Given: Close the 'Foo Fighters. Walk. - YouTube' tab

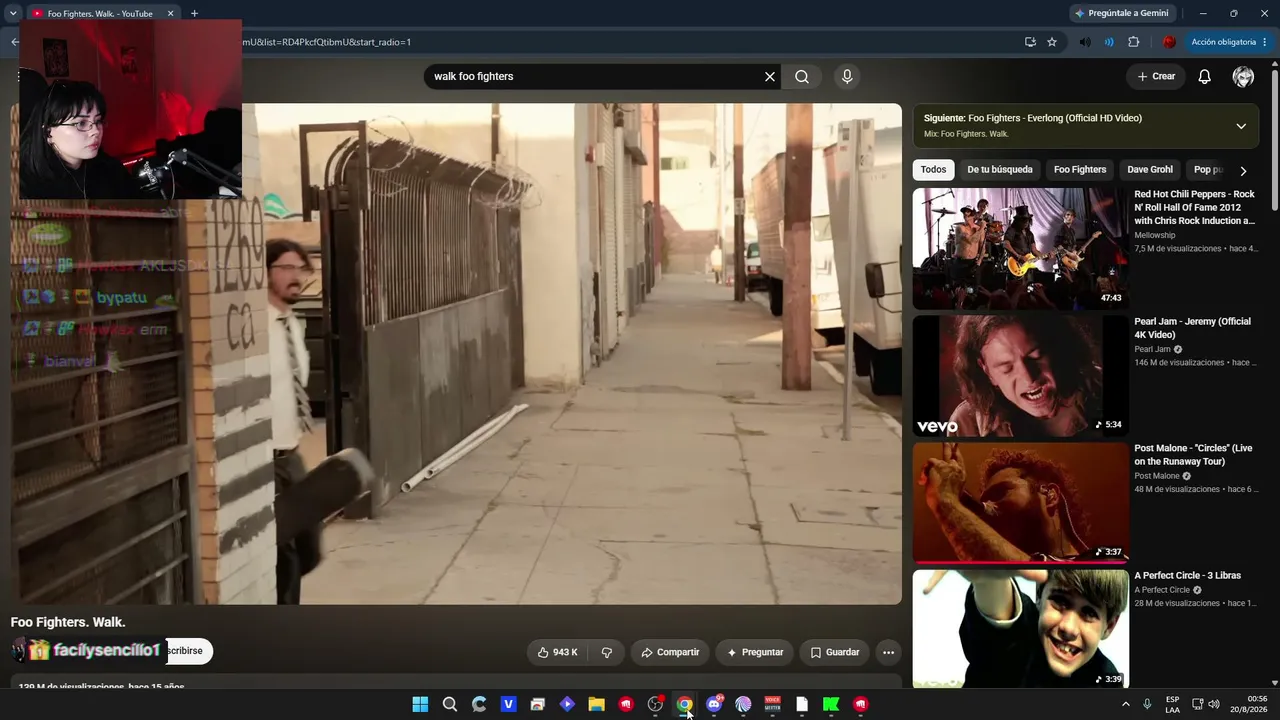Looking at the screenshot, I should [170, 14].
